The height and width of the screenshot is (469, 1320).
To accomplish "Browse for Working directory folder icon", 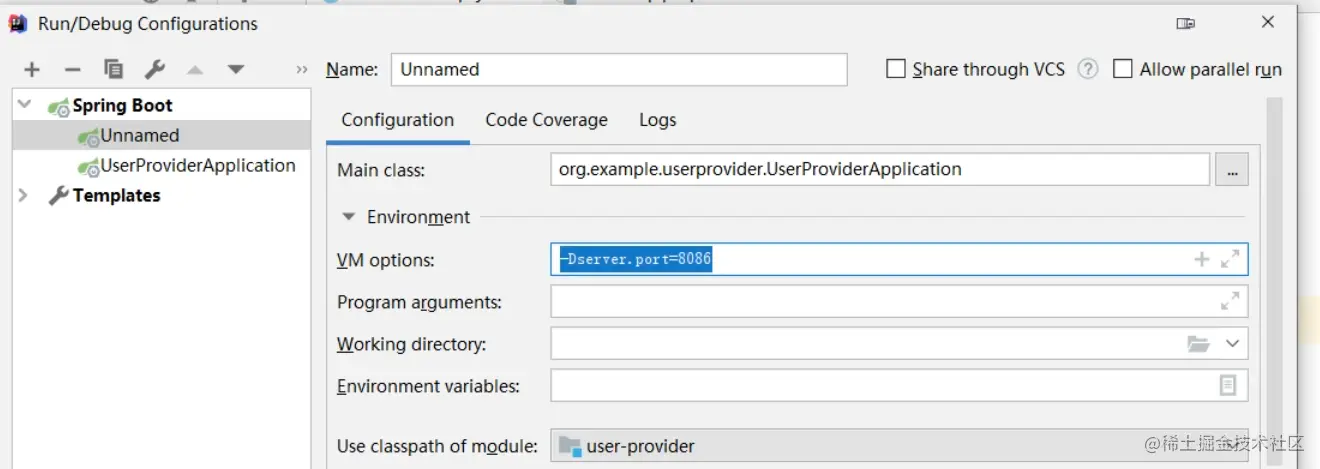I will coord(1198,344).
